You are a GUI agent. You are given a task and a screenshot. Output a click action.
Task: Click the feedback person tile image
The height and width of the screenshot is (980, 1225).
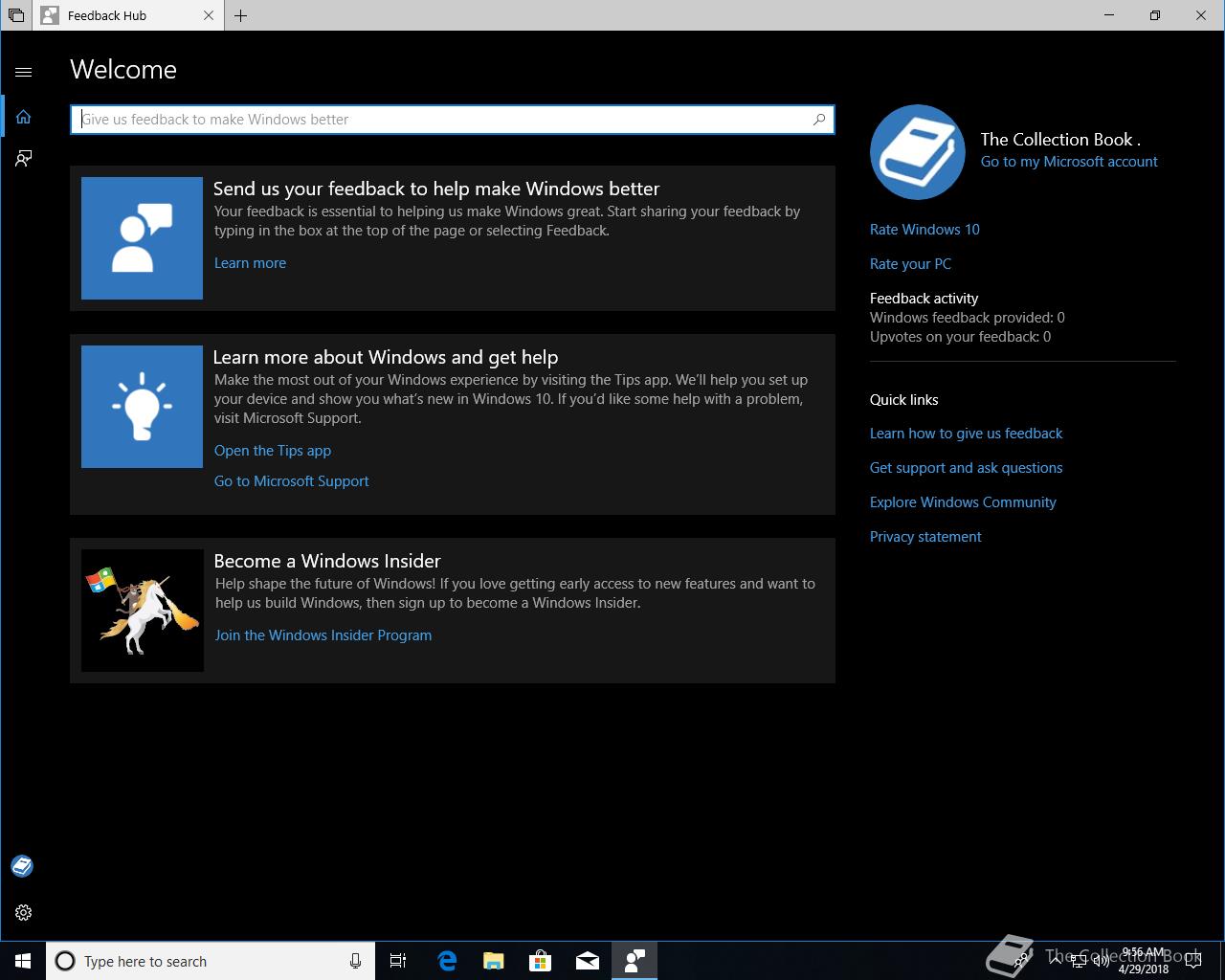142,238
